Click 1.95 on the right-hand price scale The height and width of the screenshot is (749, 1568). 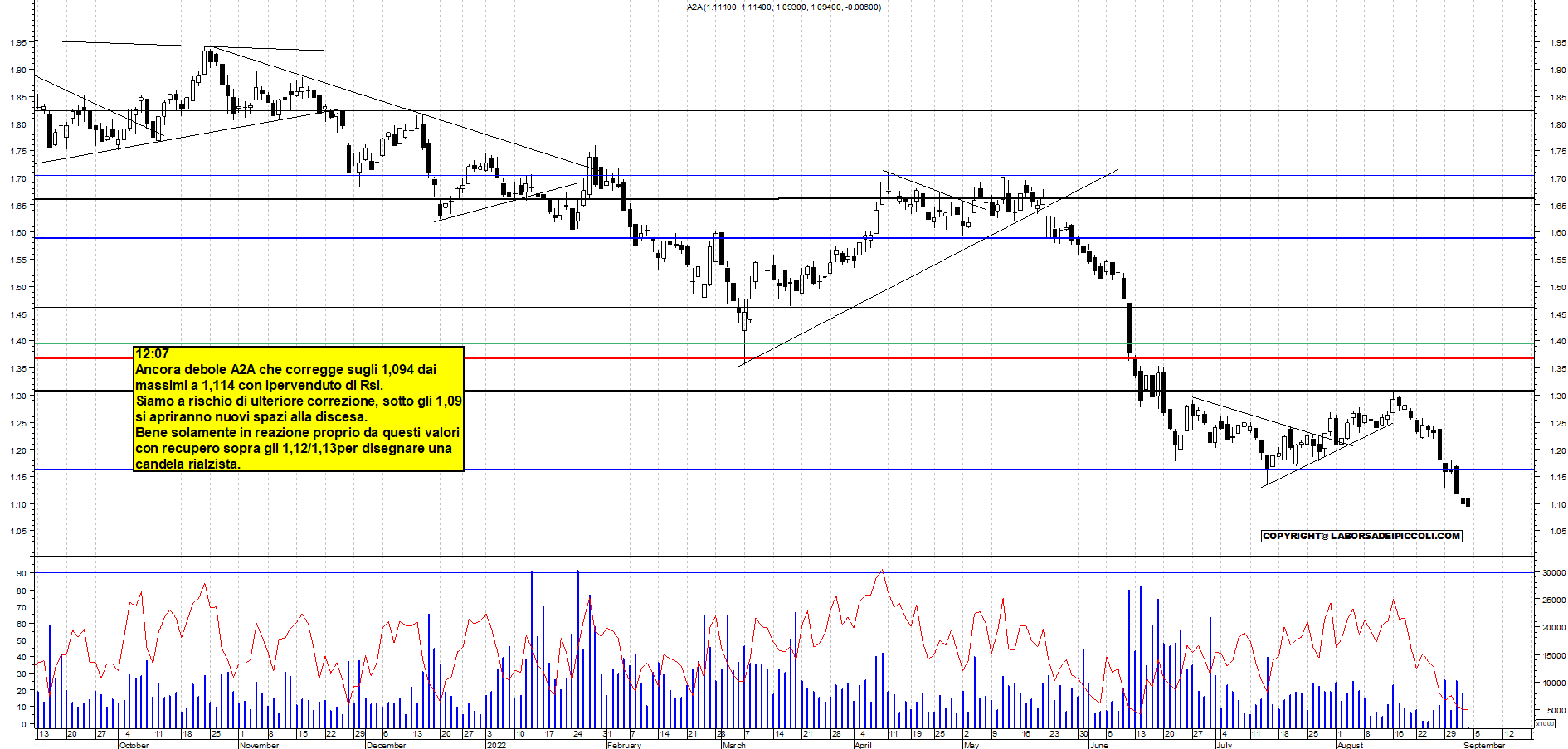1557,42
